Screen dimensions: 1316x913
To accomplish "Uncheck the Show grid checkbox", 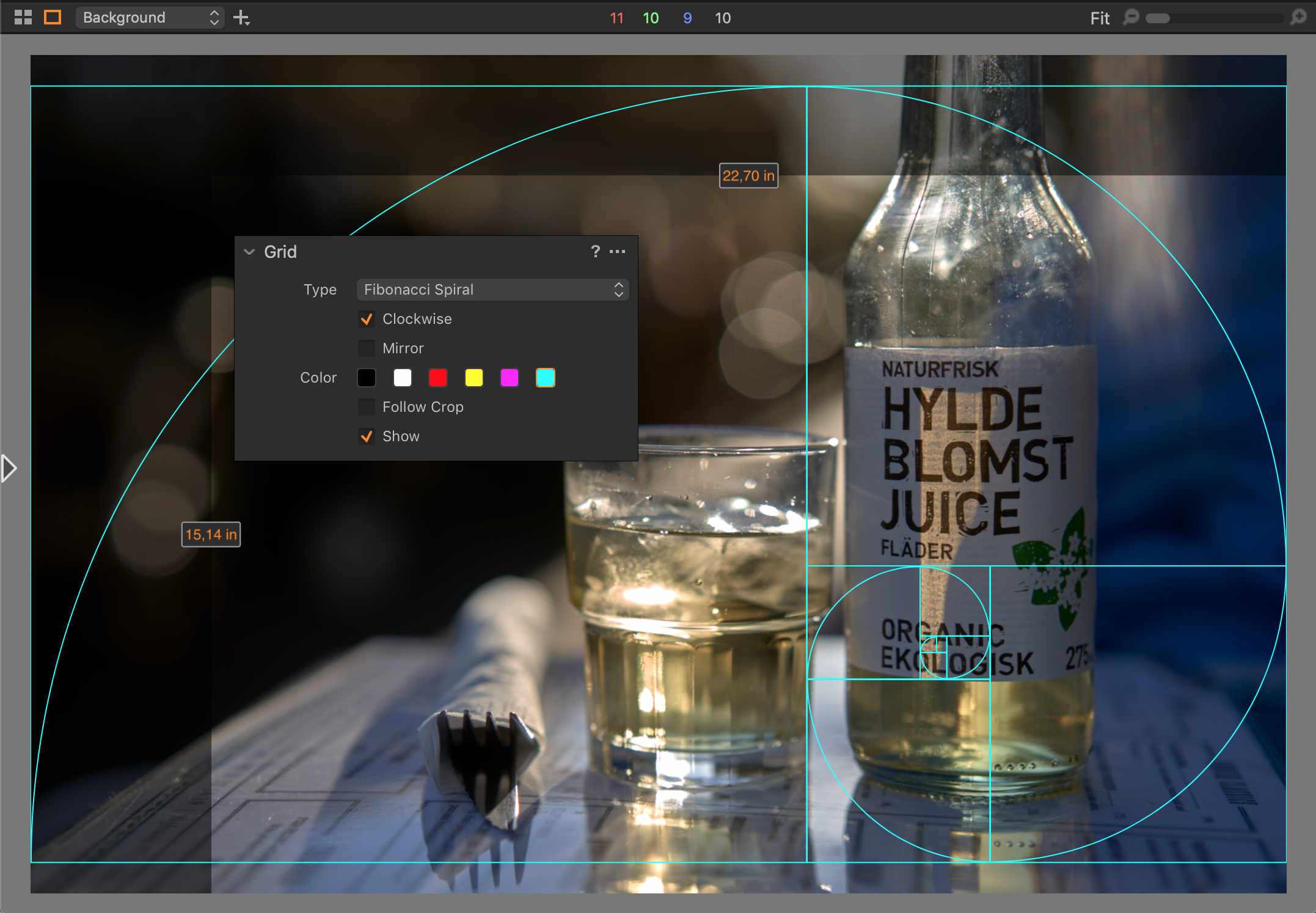I will 367,436.
